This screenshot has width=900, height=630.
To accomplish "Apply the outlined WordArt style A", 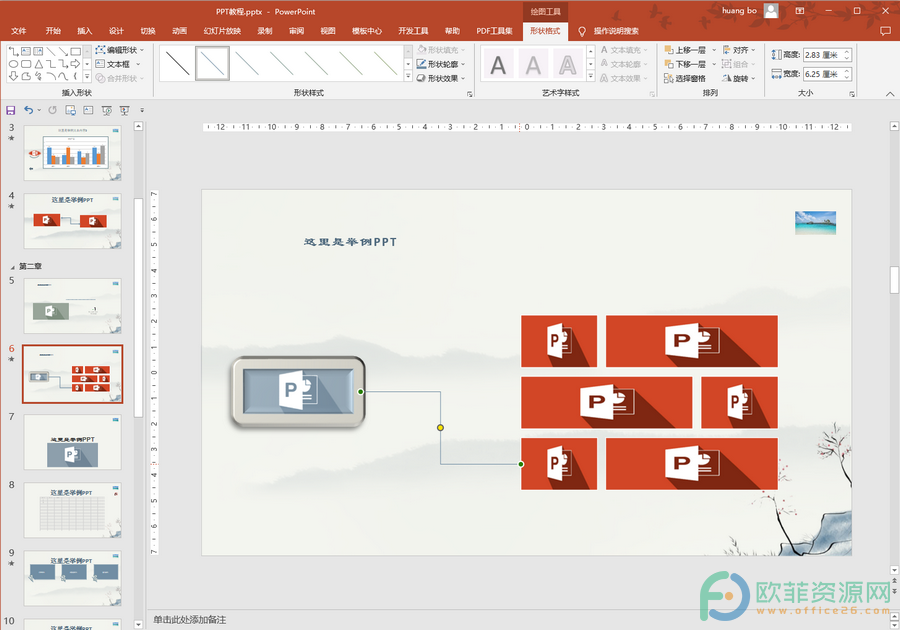I will tap(567, 65).
